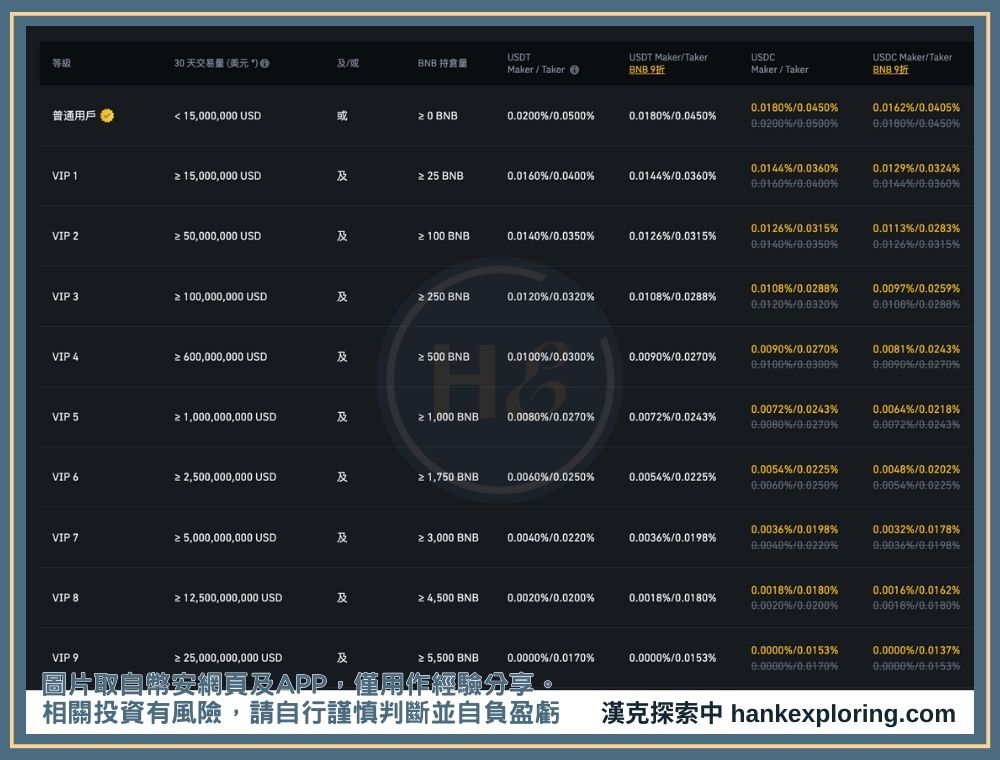
Task: Click 普通用戶 USDT fee 0.0200%/0.0500% in white
Action: [x=551, y=115]
